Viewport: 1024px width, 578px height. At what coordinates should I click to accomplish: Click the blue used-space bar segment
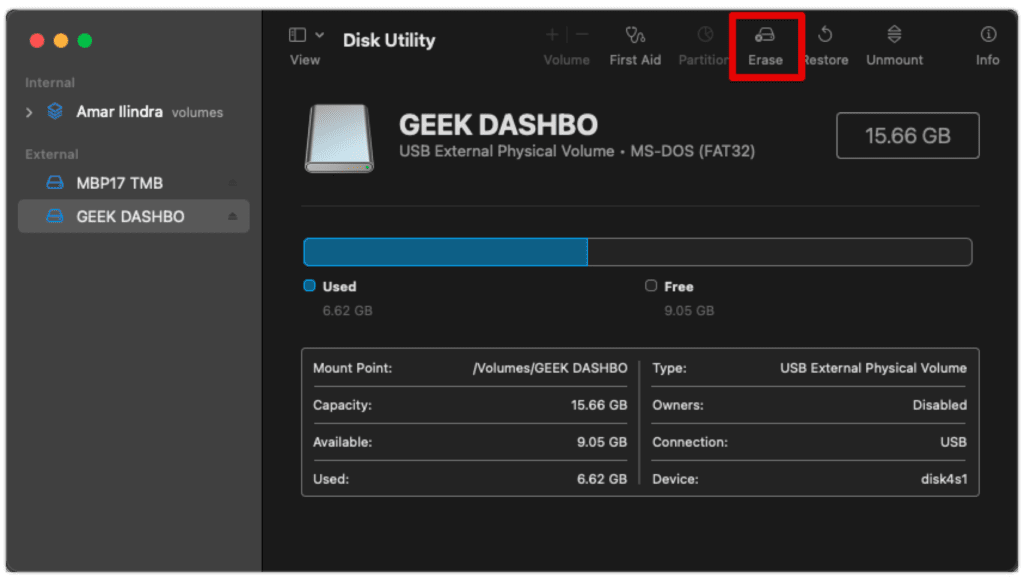pyautogui.click(x=445, y=252)
